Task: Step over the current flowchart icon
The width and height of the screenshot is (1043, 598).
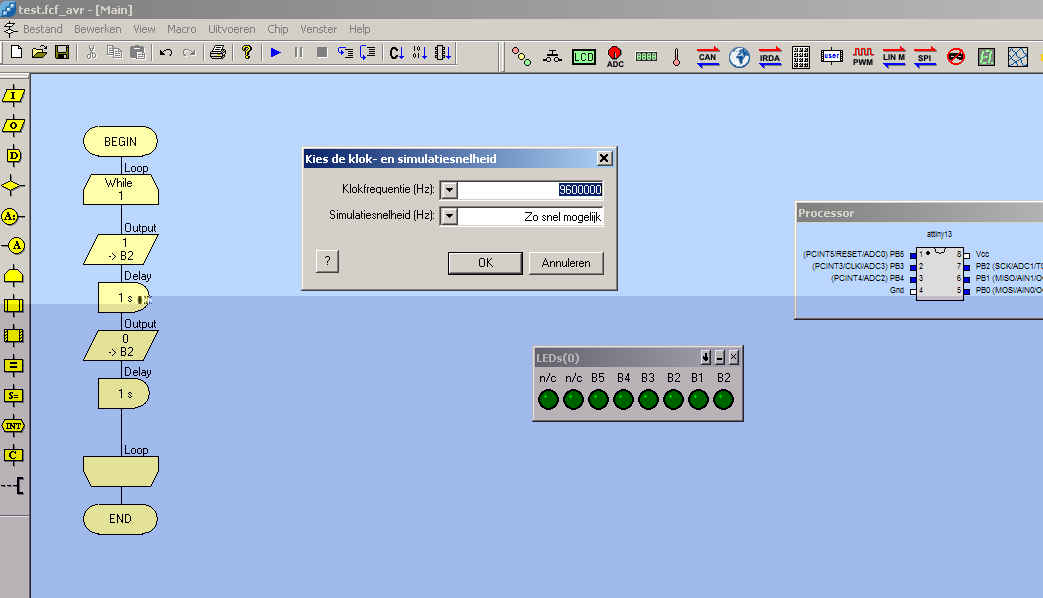Action: click(367, 53)
